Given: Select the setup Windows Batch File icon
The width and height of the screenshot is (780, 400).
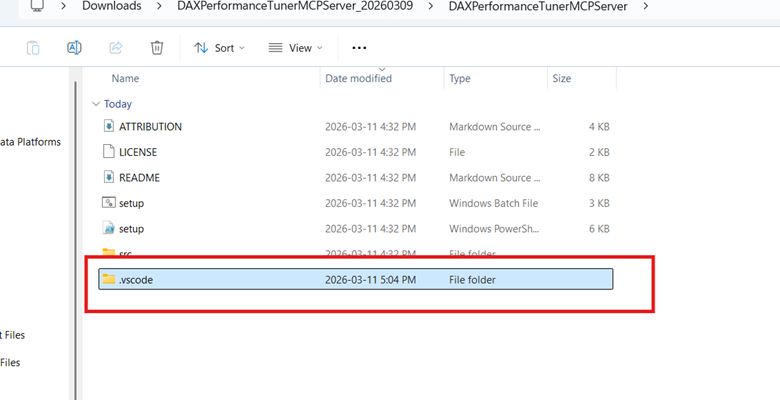Looking at the screenshot, I should (110, 203).
